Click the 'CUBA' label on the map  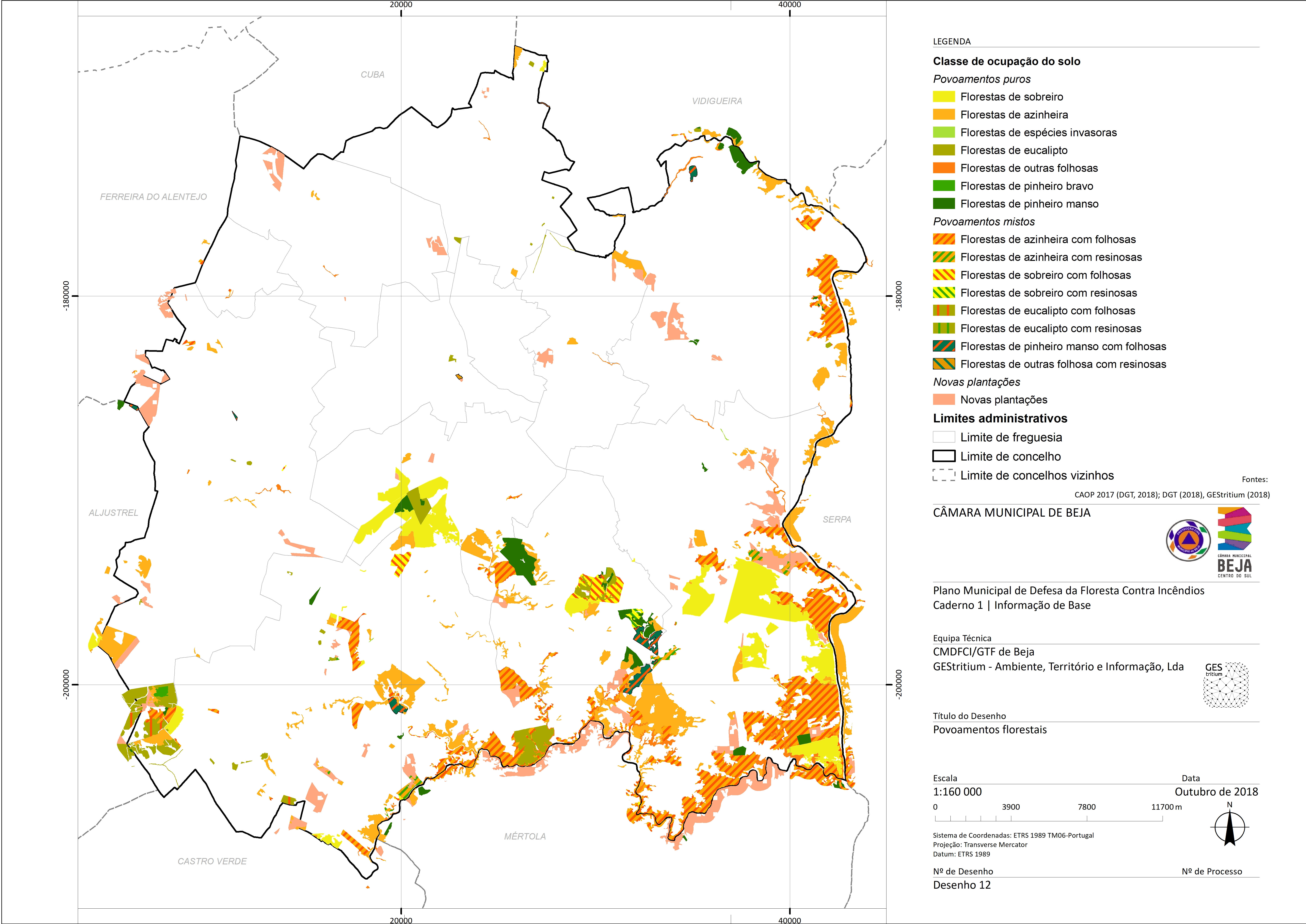click(373, 74)
